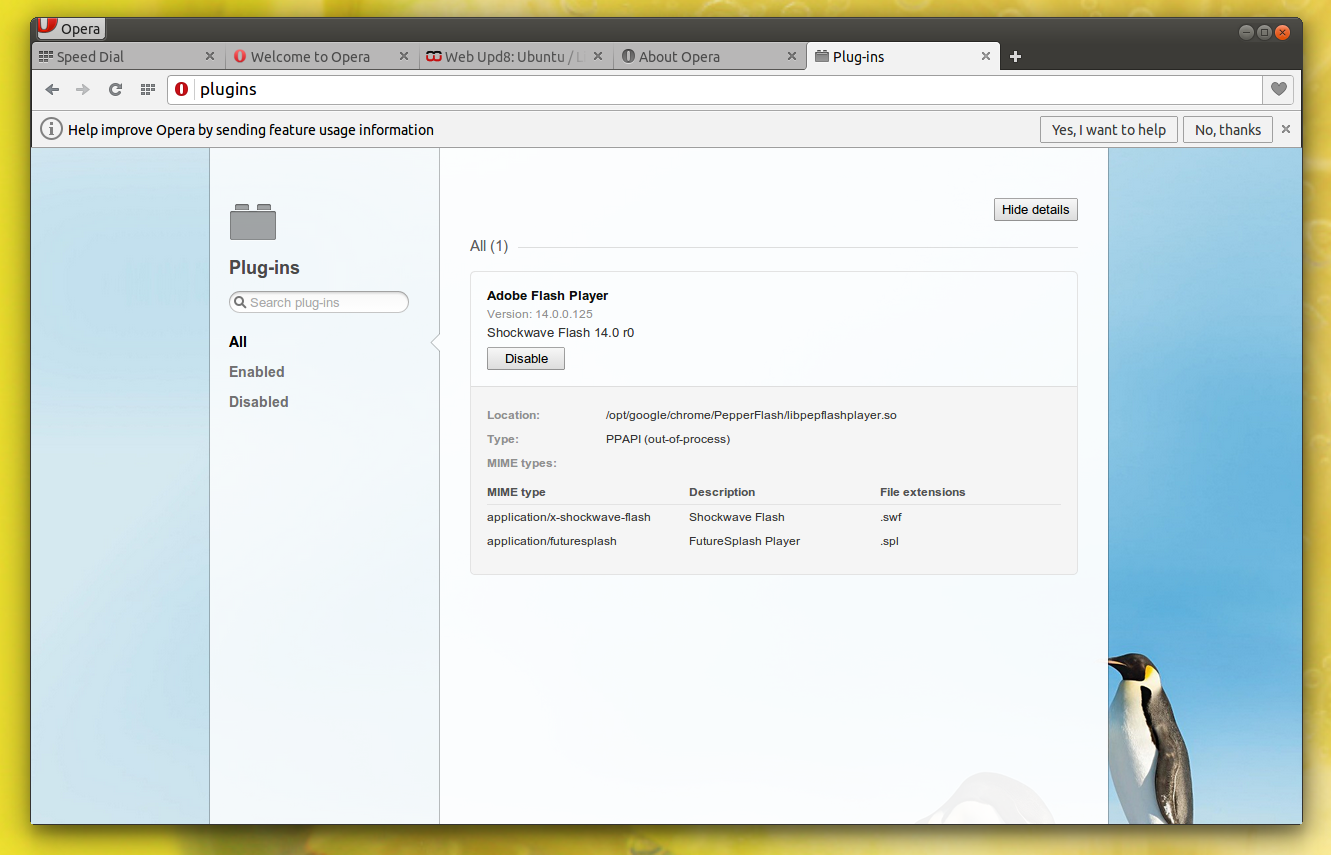The width and height of the screenshot is (1331, 855).
Task: Click application/futuresplash MIME type
Action: click(x=552, y=541)
